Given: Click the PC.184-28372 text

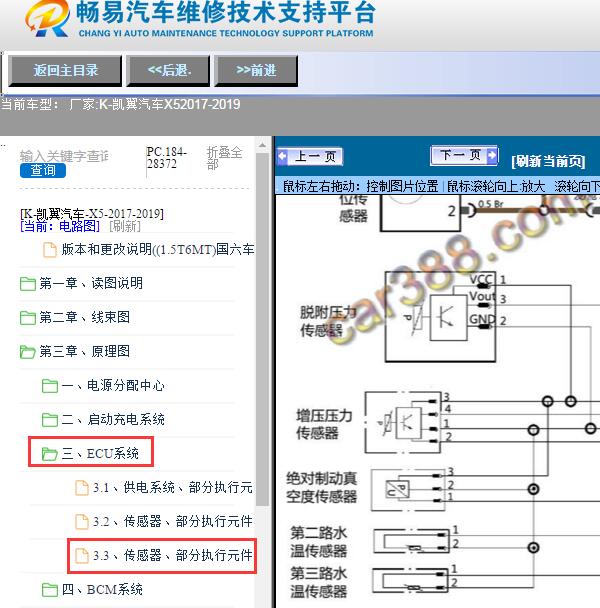Looking at the screenshot, I should pos(167,157).
